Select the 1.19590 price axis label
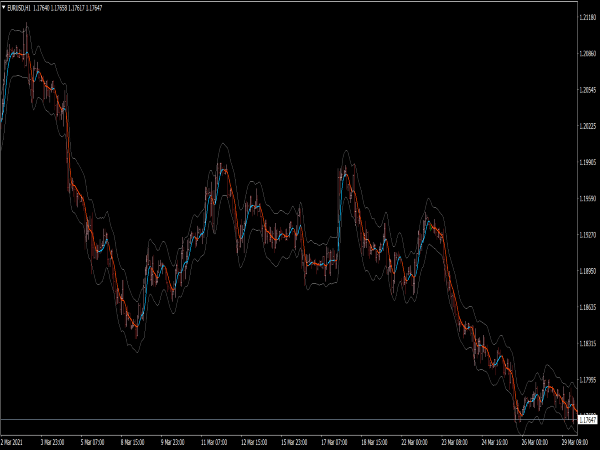This screenshot has height=450, width=600. click(x=588, y=199)
